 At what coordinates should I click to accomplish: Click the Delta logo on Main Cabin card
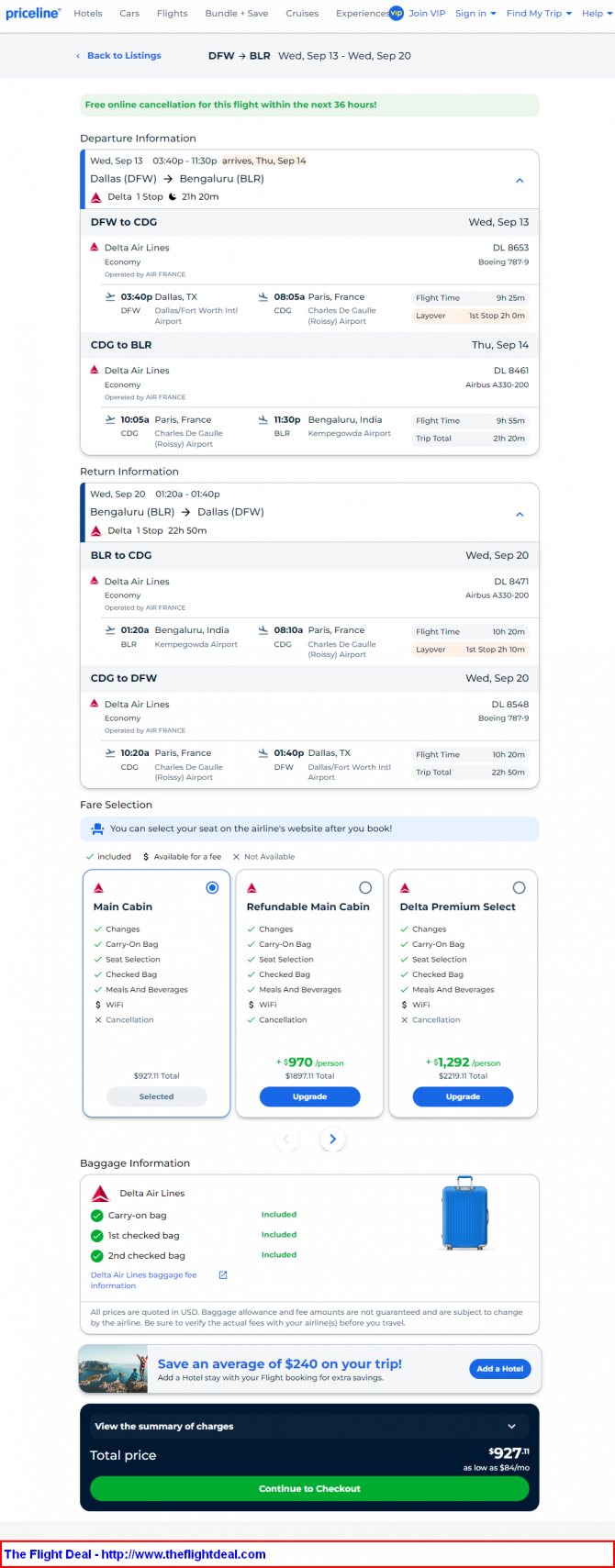pos(99,887)
